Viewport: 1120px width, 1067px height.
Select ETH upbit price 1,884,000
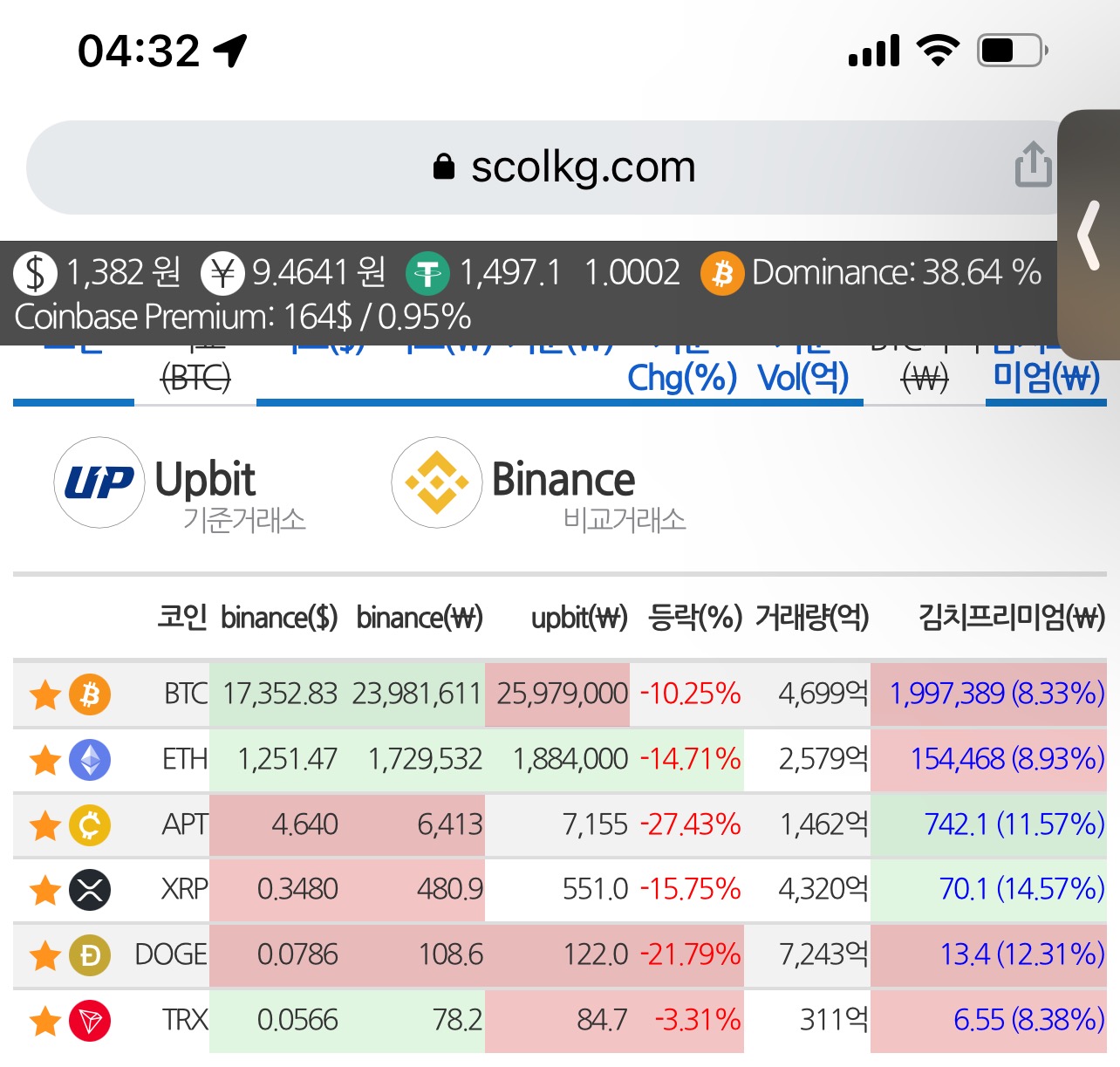(570, 760)
